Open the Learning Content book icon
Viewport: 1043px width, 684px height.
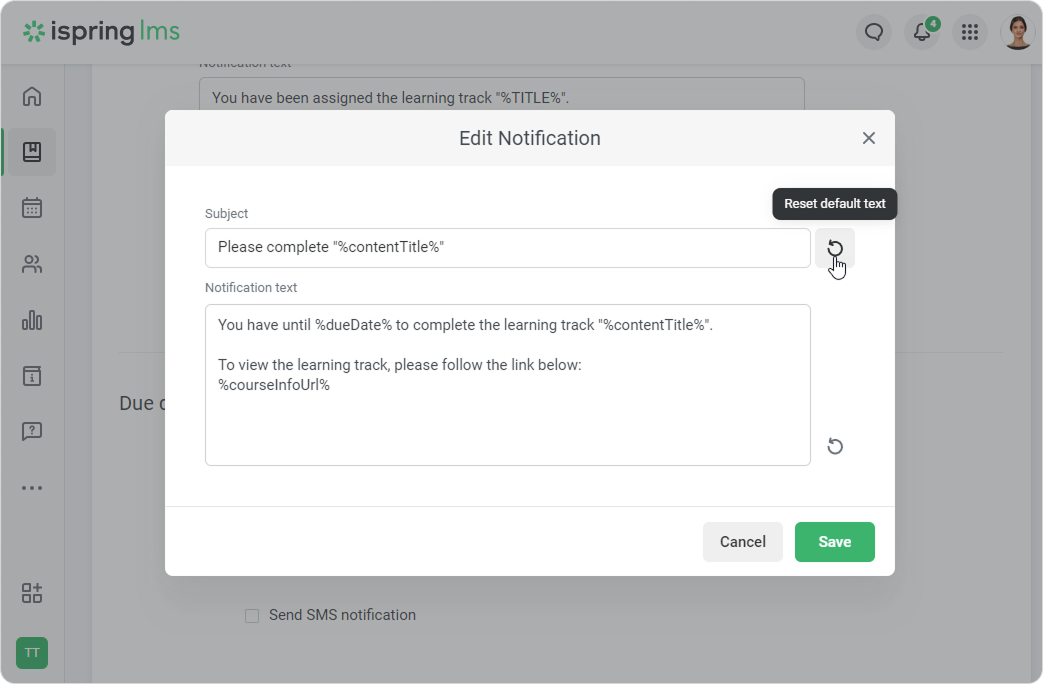pyautogui.click(x=32, y=152)
